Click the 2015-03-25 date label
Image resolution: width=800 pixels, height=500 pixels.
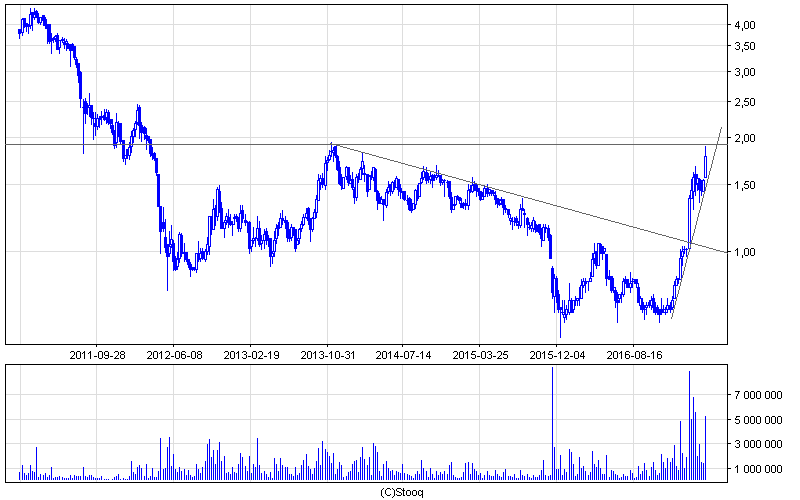(x=480, y=355)
